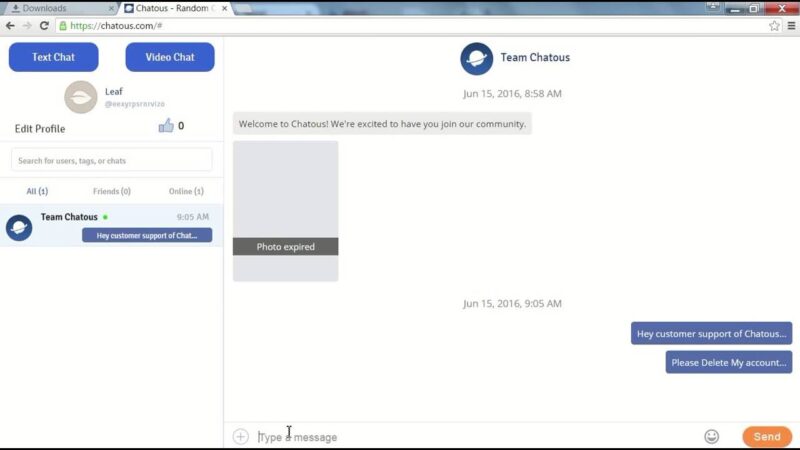The width and height of the screenshot is (800, 450).
Task: Switch to the Online (1) tab
Action: 186,191
